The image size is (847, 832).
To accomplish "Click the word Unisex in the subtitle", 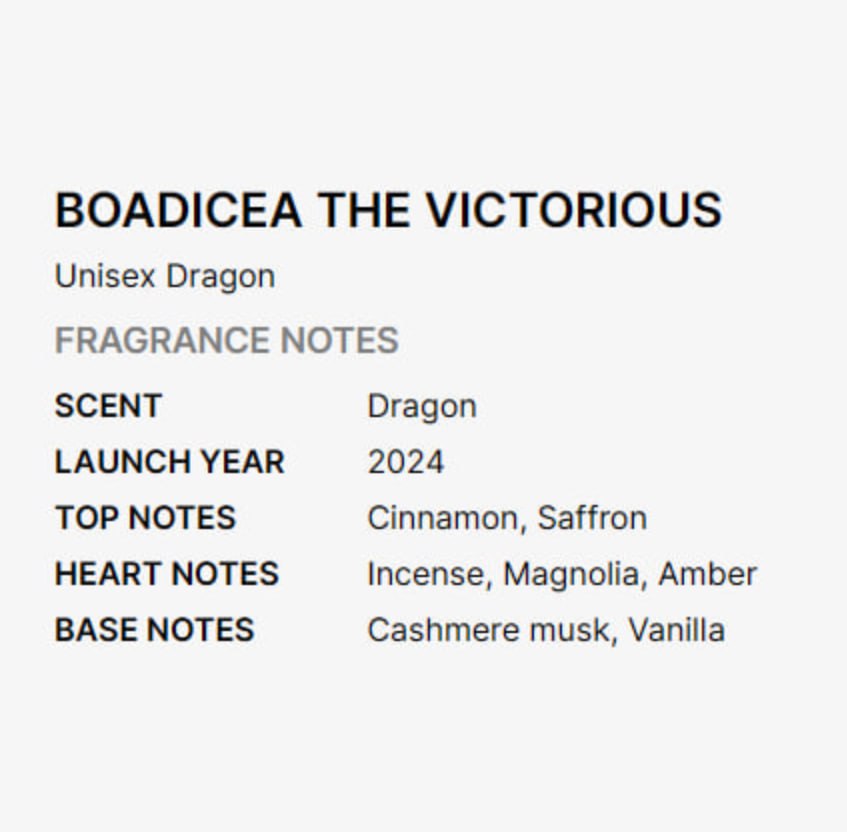I will [106, 276].
